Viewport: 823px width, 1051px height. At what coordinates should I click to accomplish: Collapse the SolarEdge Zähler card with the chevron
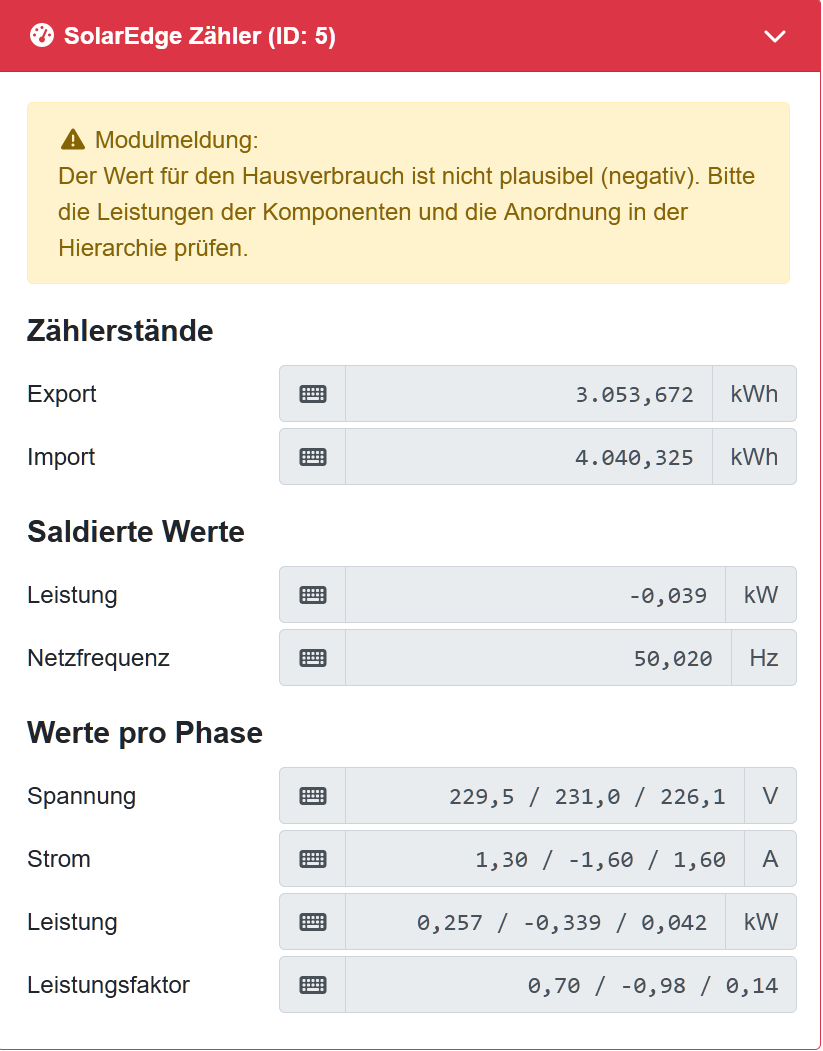[775, 37]
